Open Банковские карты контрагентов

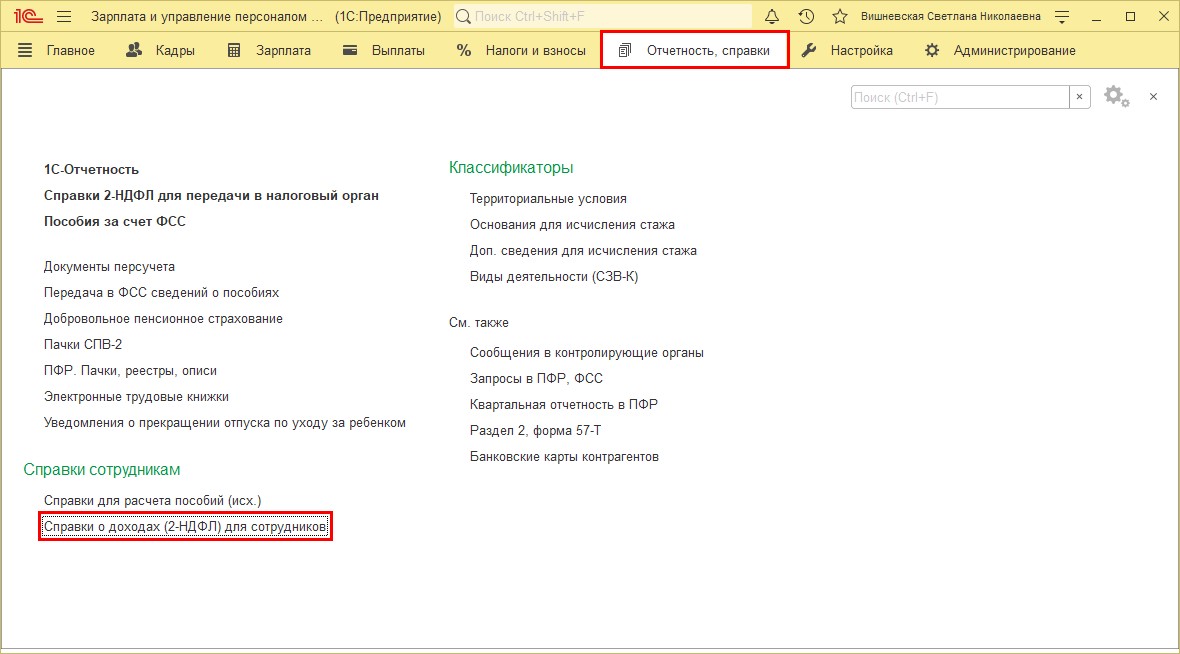(564, 457)
